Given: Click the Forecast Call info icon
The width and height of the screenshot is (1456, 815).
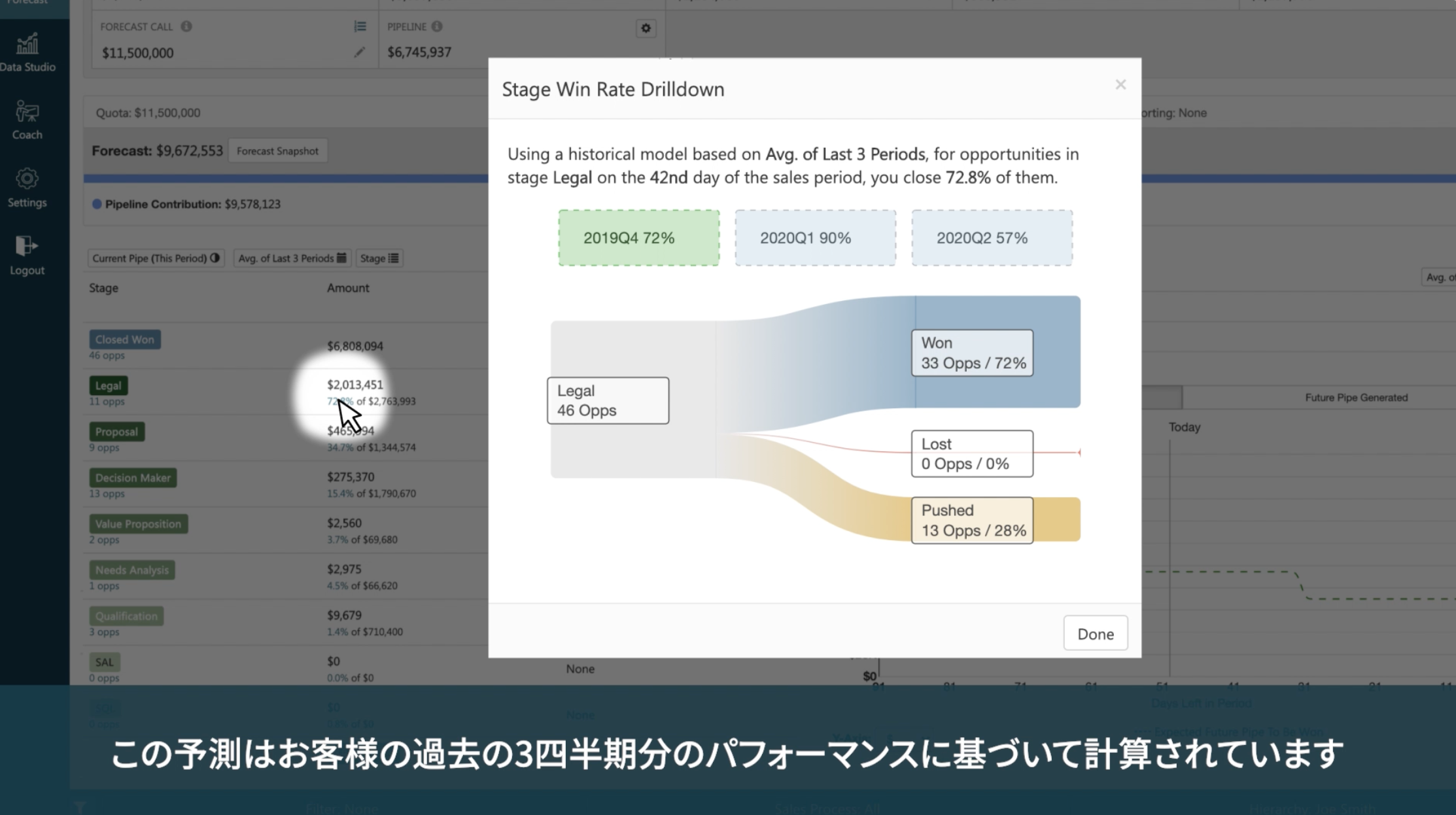Looking at the screenshot, I should coord(186,26).
